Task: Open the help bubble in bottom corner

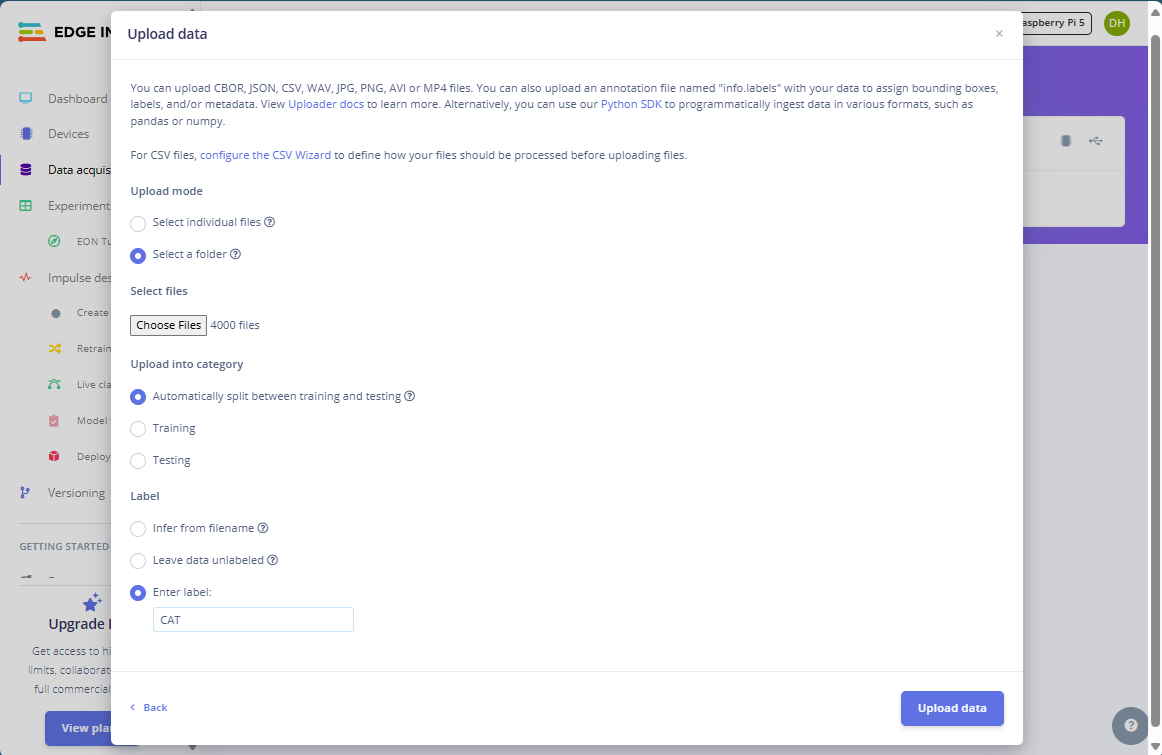Action: pyautogui.click(x=1130, y=726)
